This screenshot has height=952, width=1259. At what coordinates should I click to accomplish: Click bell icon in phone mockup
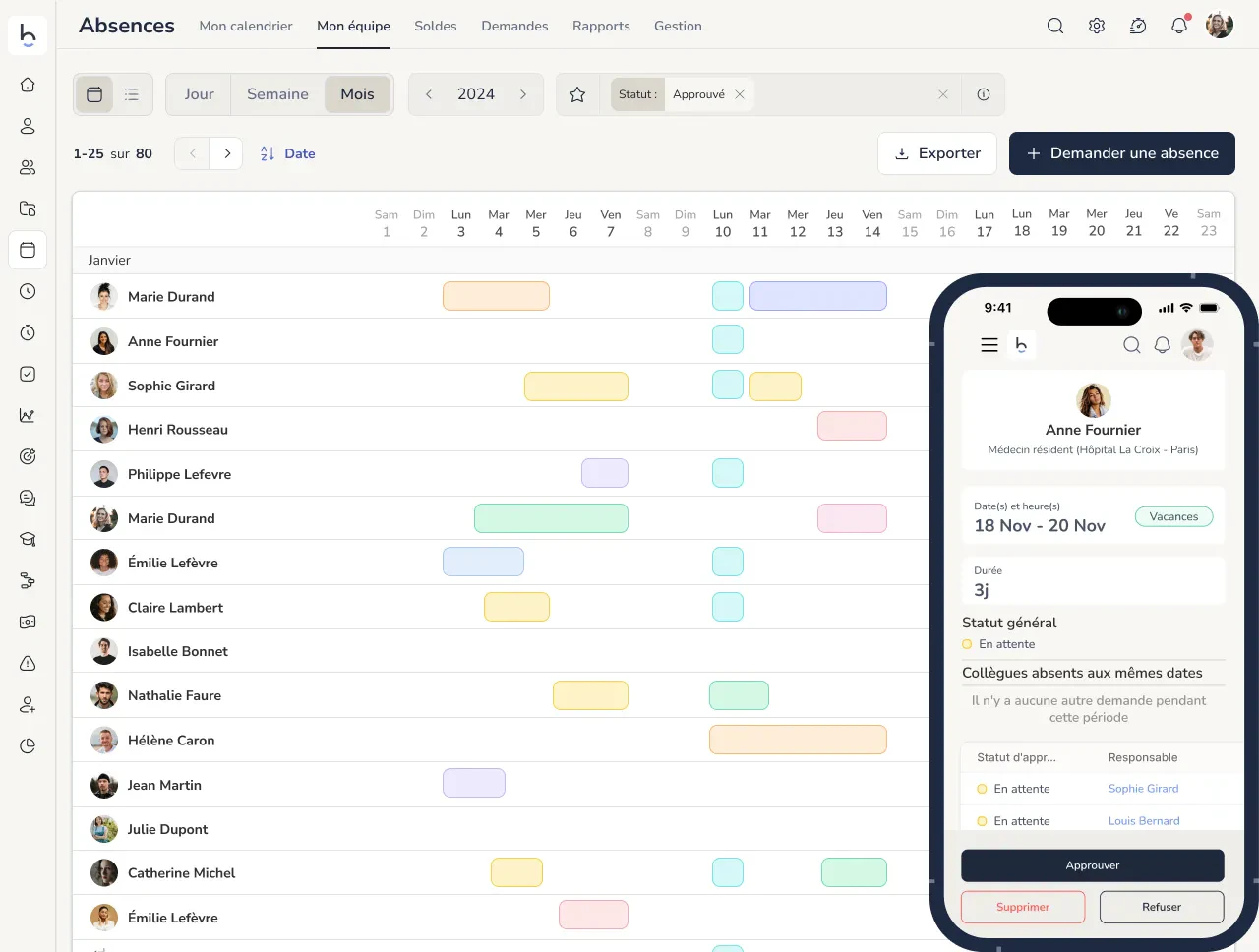coord(1163,345)
